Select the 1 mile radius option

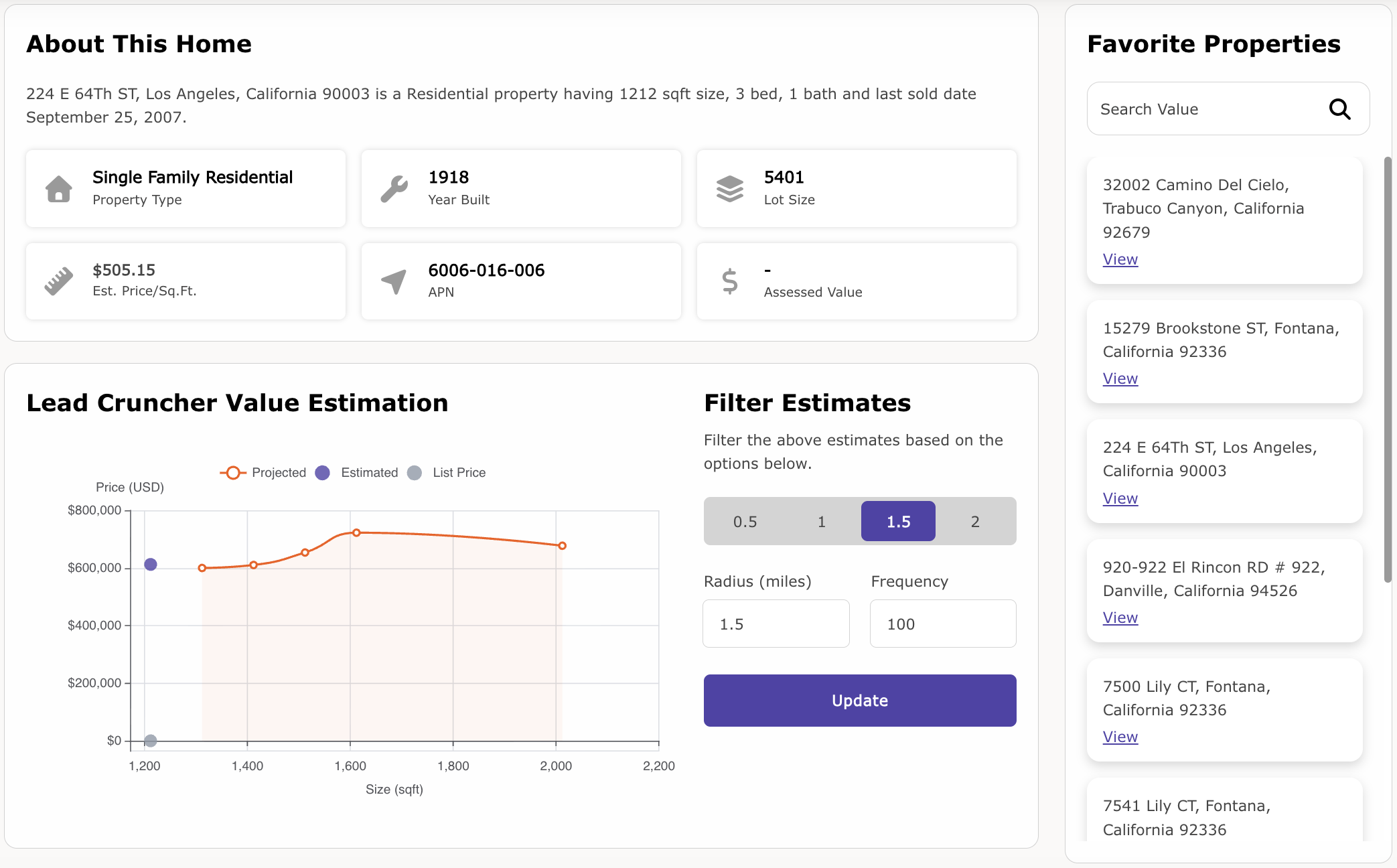point(822,522)
